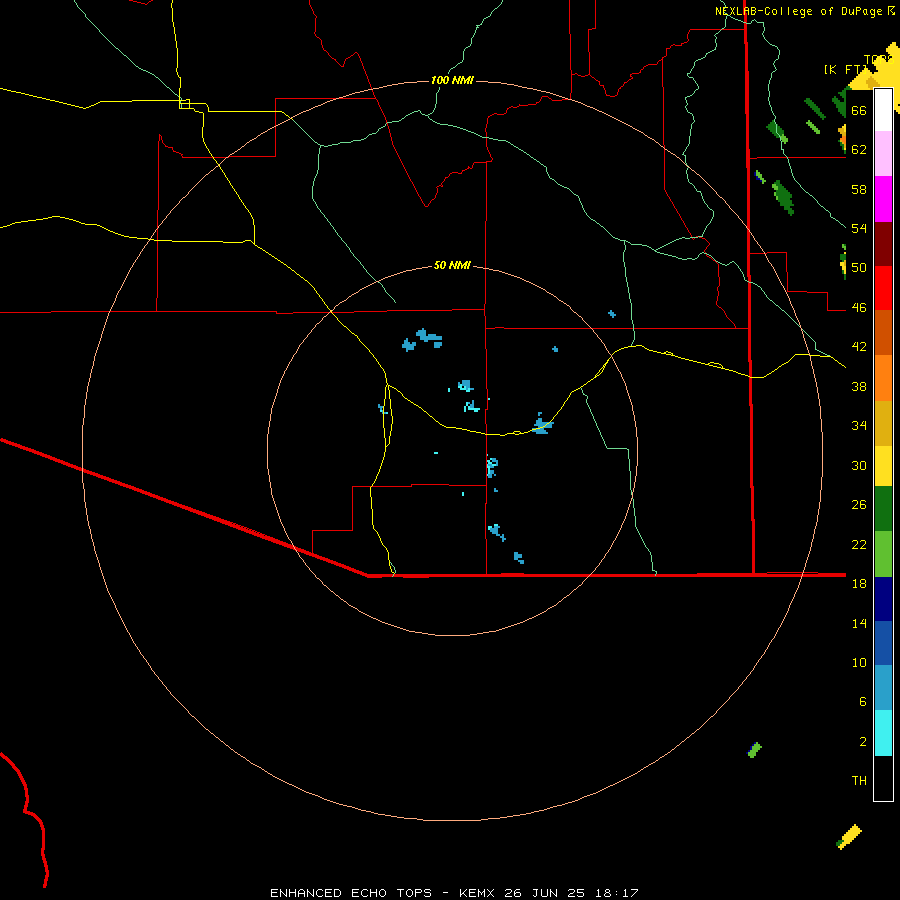Click the bright red legend swatch
900x900 pixels.
point(883,288)
